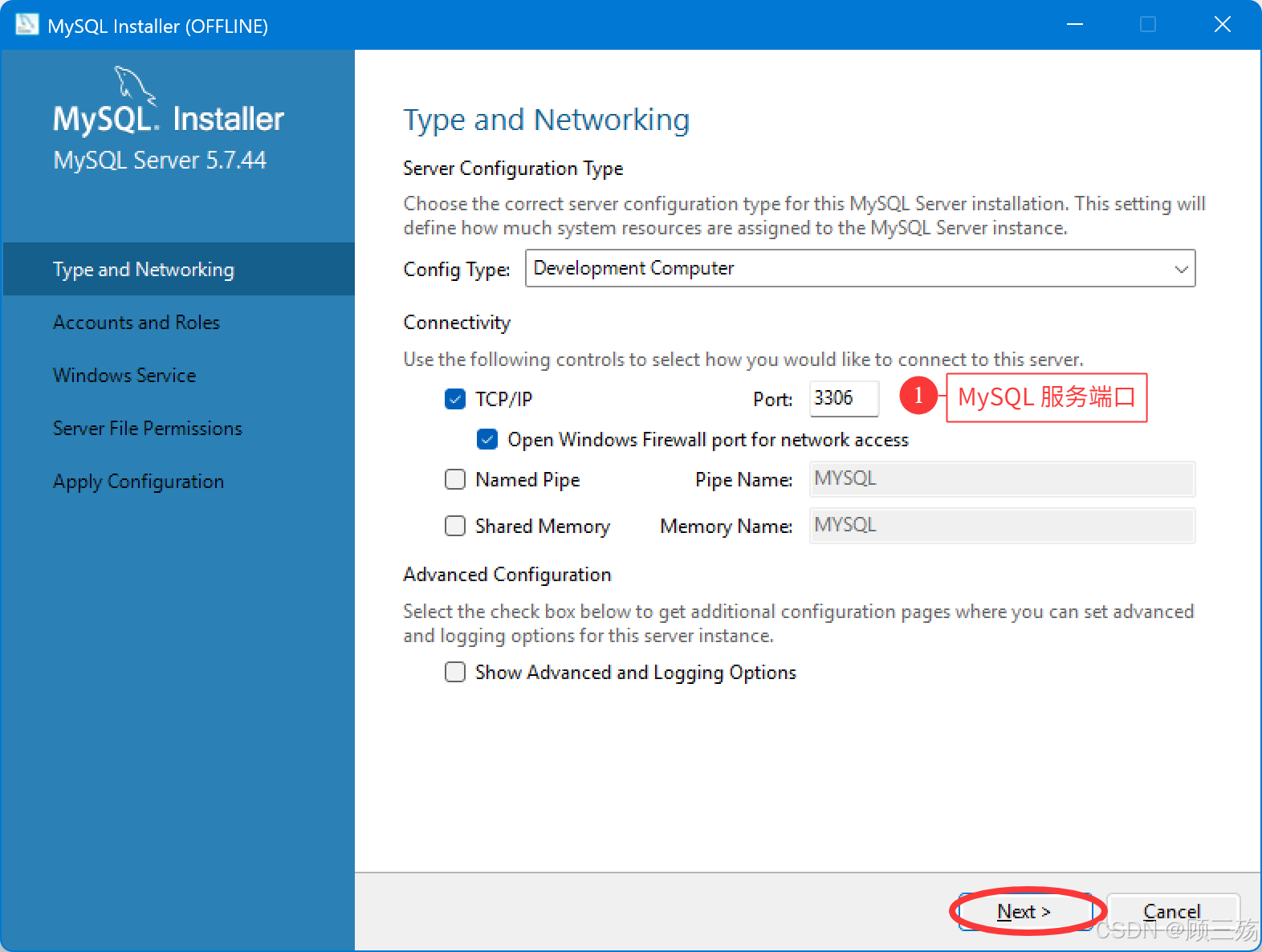Click the MySQL Installer title bar icon
Screen dimensions: 1262x952
(x=27, y=25)
